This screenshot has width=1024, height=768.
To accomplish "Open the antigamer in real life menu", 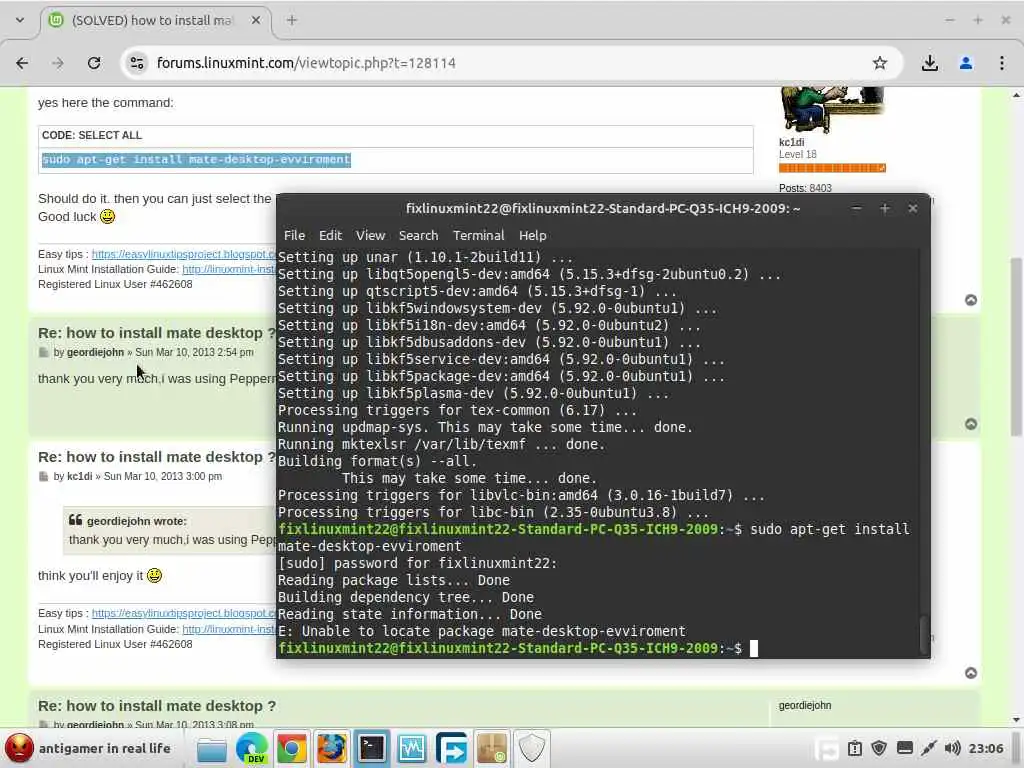I will (x=88, y=748).
